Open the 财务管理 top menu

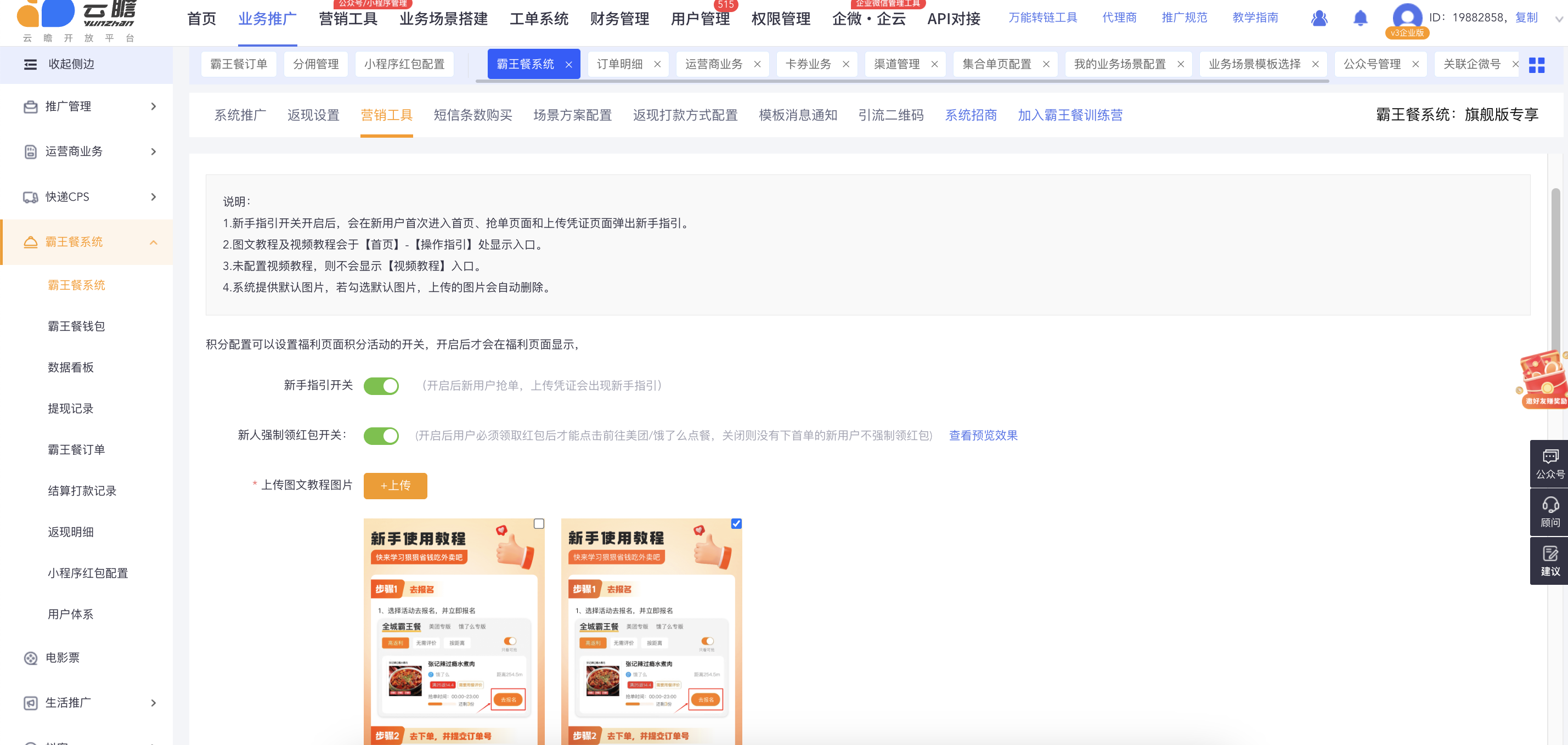tap(619, 19)
